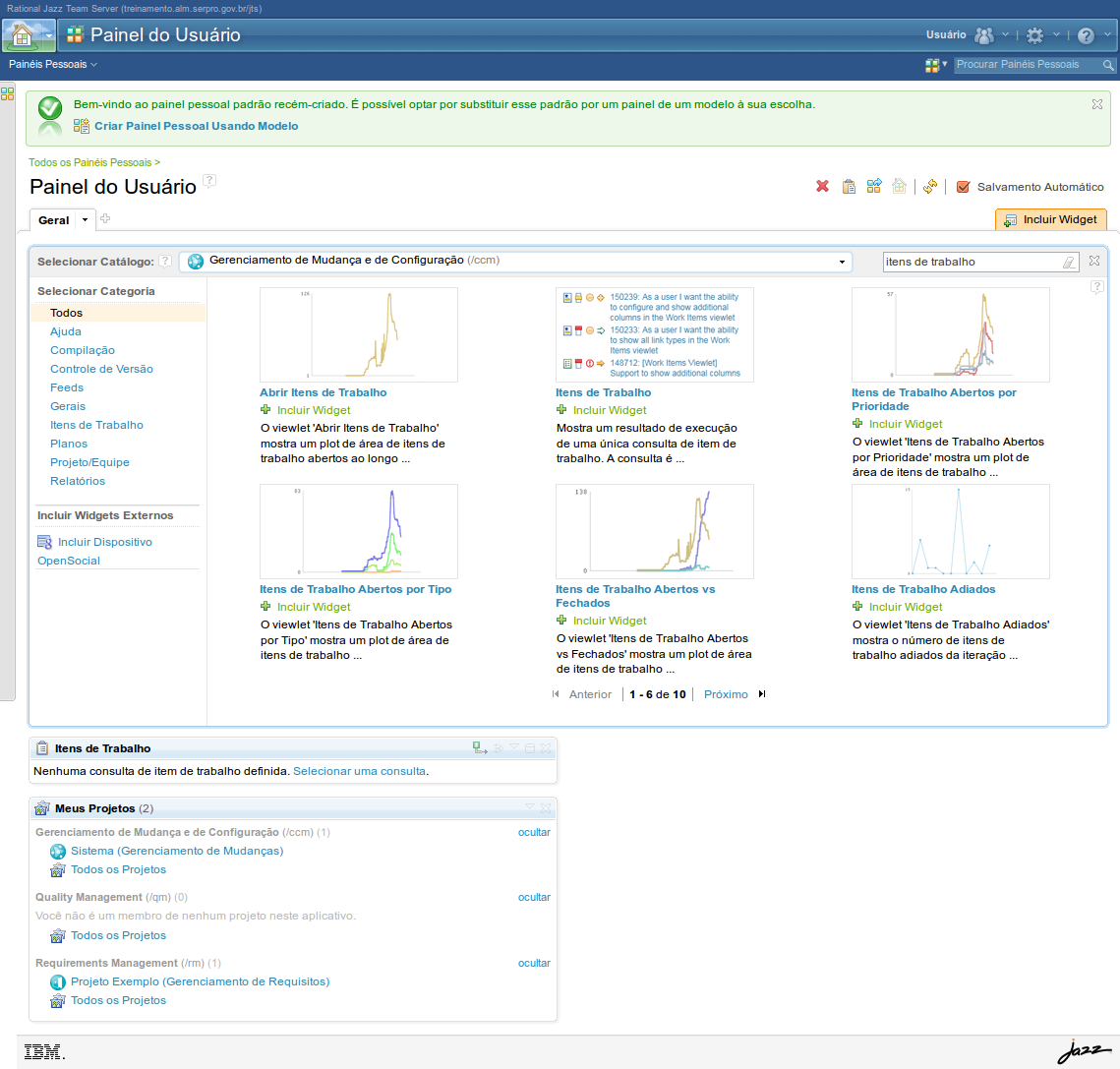This screenshot has height=1069, width=1120.
Task: Click the yellow refresh arrows icon
Action: tap(930, 187)
